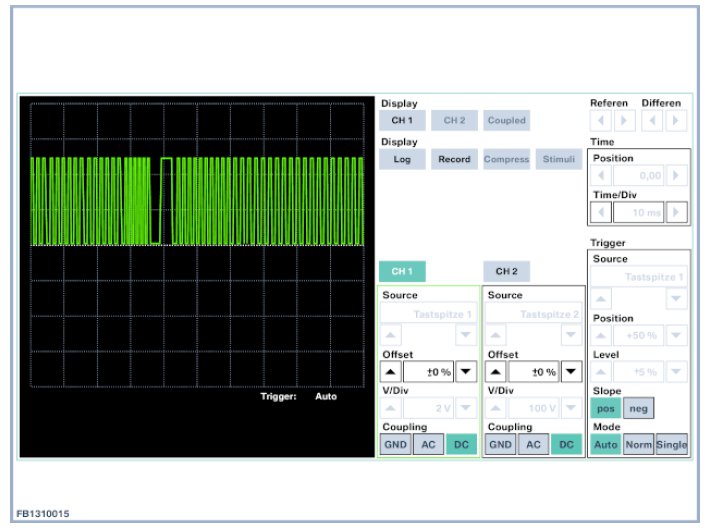Viewport: 713px width, 531px height.
Task: Set CH 1 coupling to AC
Action: pyautogui.click(x=427, y=445)
